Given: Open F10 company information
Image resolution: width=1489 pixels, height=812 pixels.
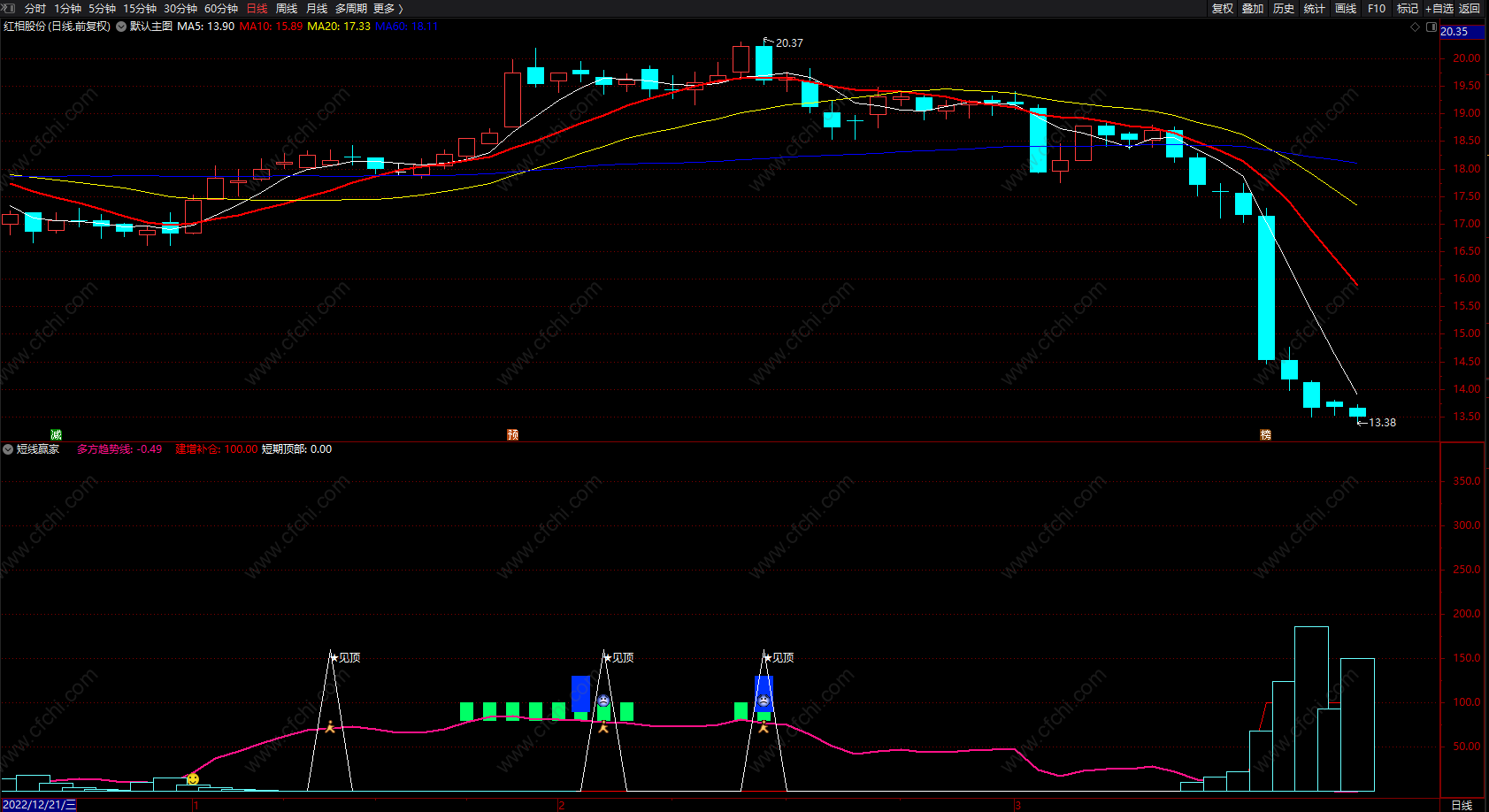Looking at the screenshot, I should click(x=1377, y=9).
